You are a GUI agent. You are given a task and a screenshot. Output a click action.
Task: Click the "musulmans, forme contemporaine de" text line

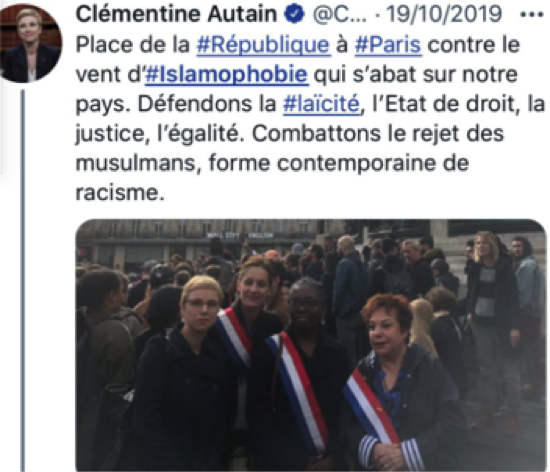pos(272,163)
